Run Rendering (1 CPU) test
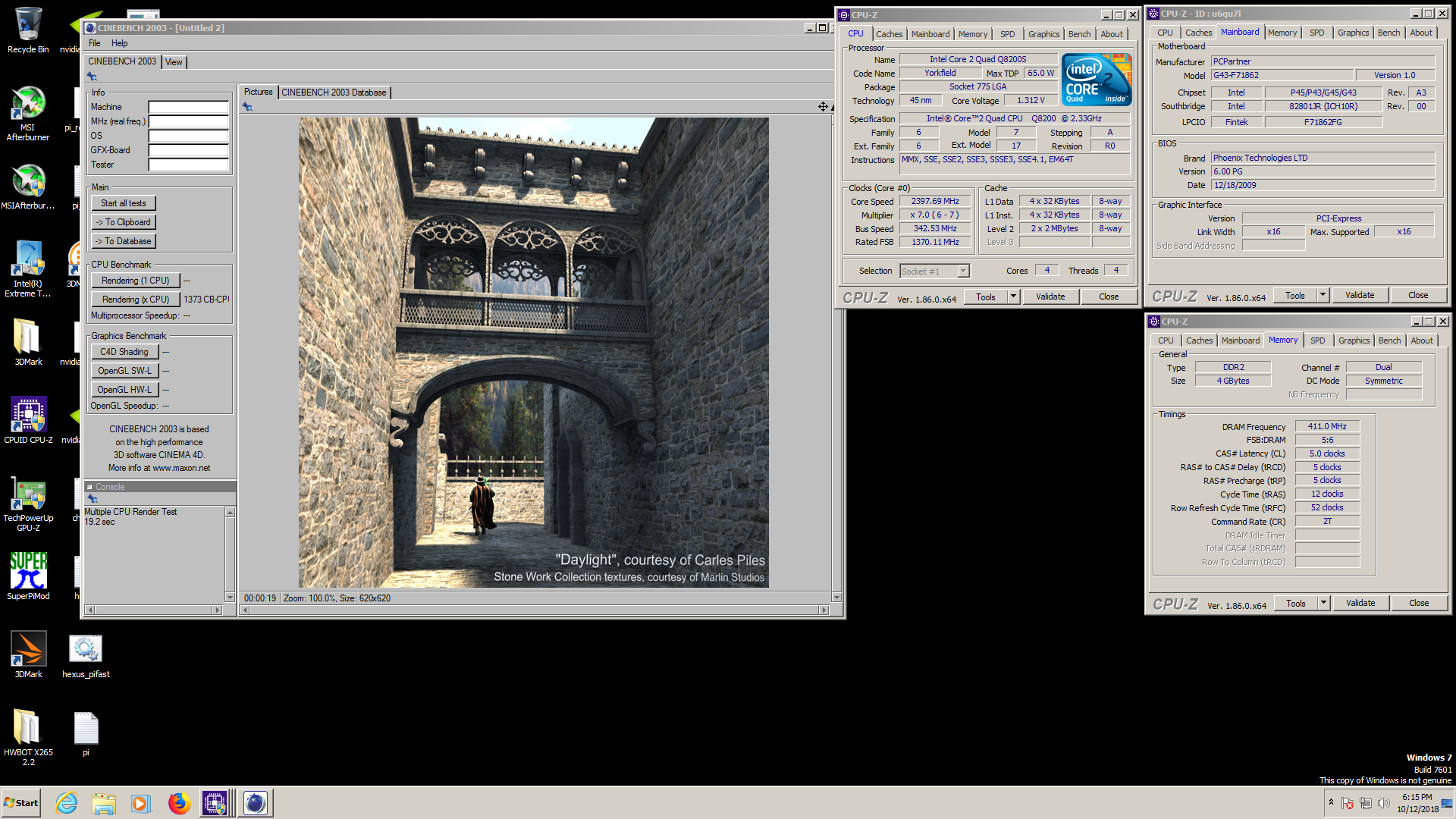 click(136, 281)
